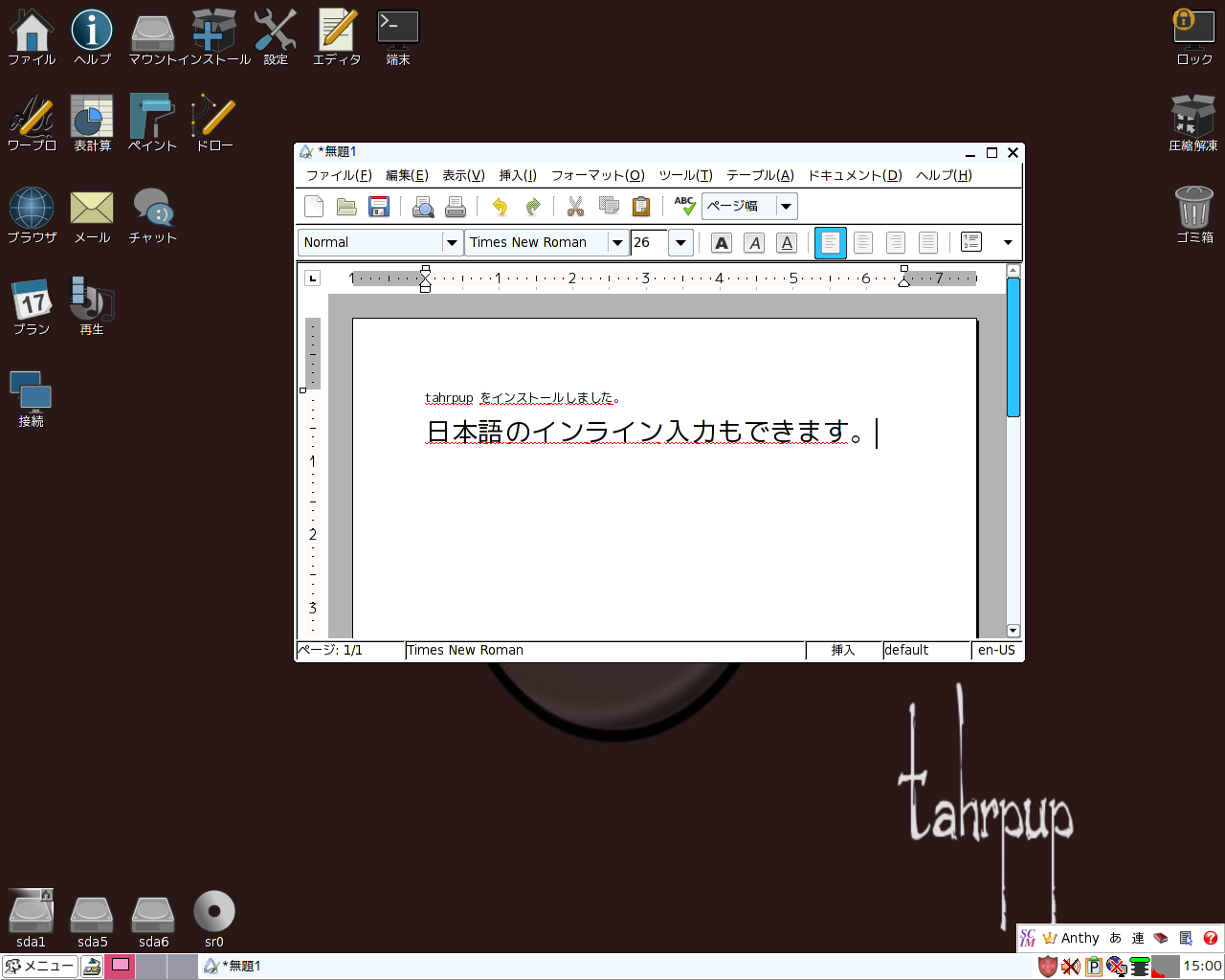Paste from clipboard icon
1225x980 pixels.
coord(641,207)
